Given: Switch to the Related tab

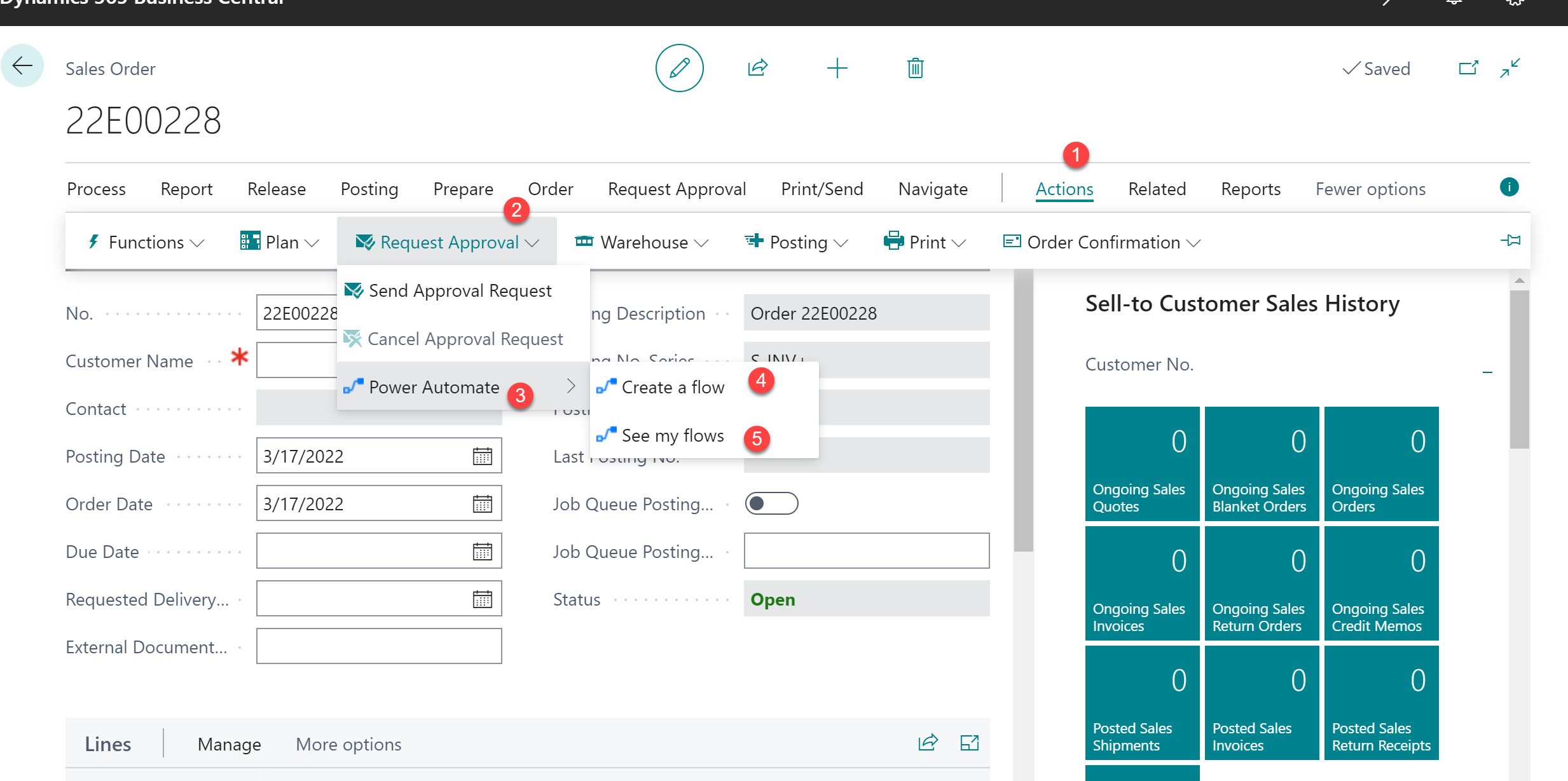Looking at the screenshot, I should point(1157,189).
